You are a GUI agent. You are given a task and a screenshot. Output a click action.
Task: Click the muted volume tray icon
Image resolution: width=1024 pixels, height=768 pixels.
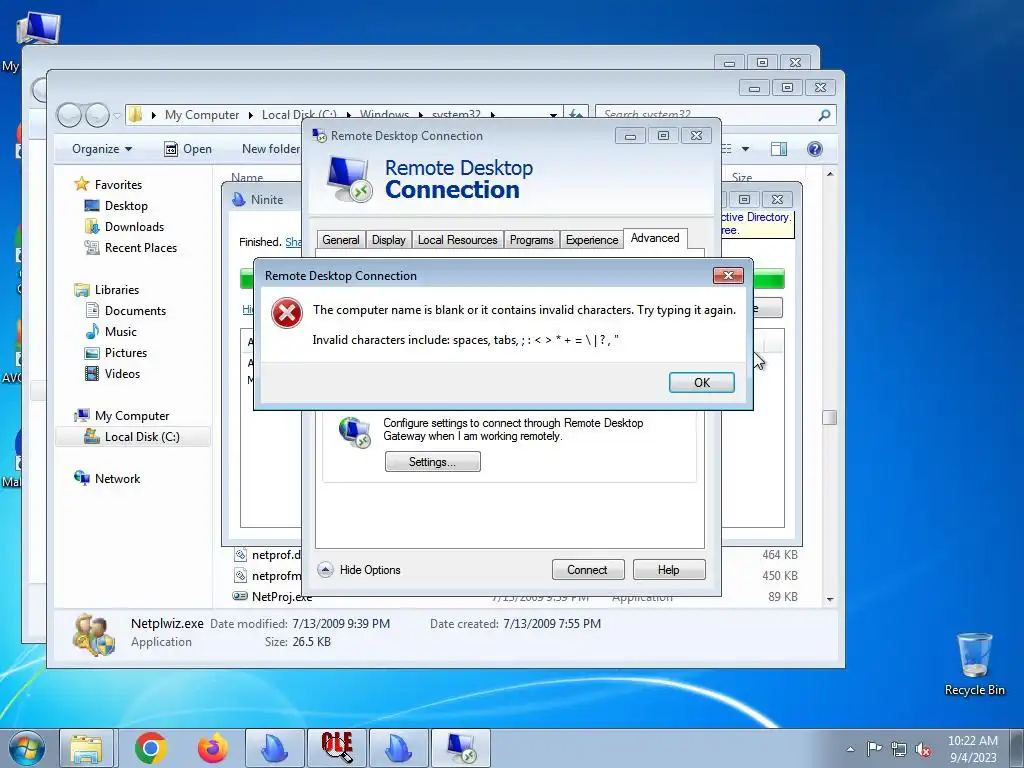923,749
